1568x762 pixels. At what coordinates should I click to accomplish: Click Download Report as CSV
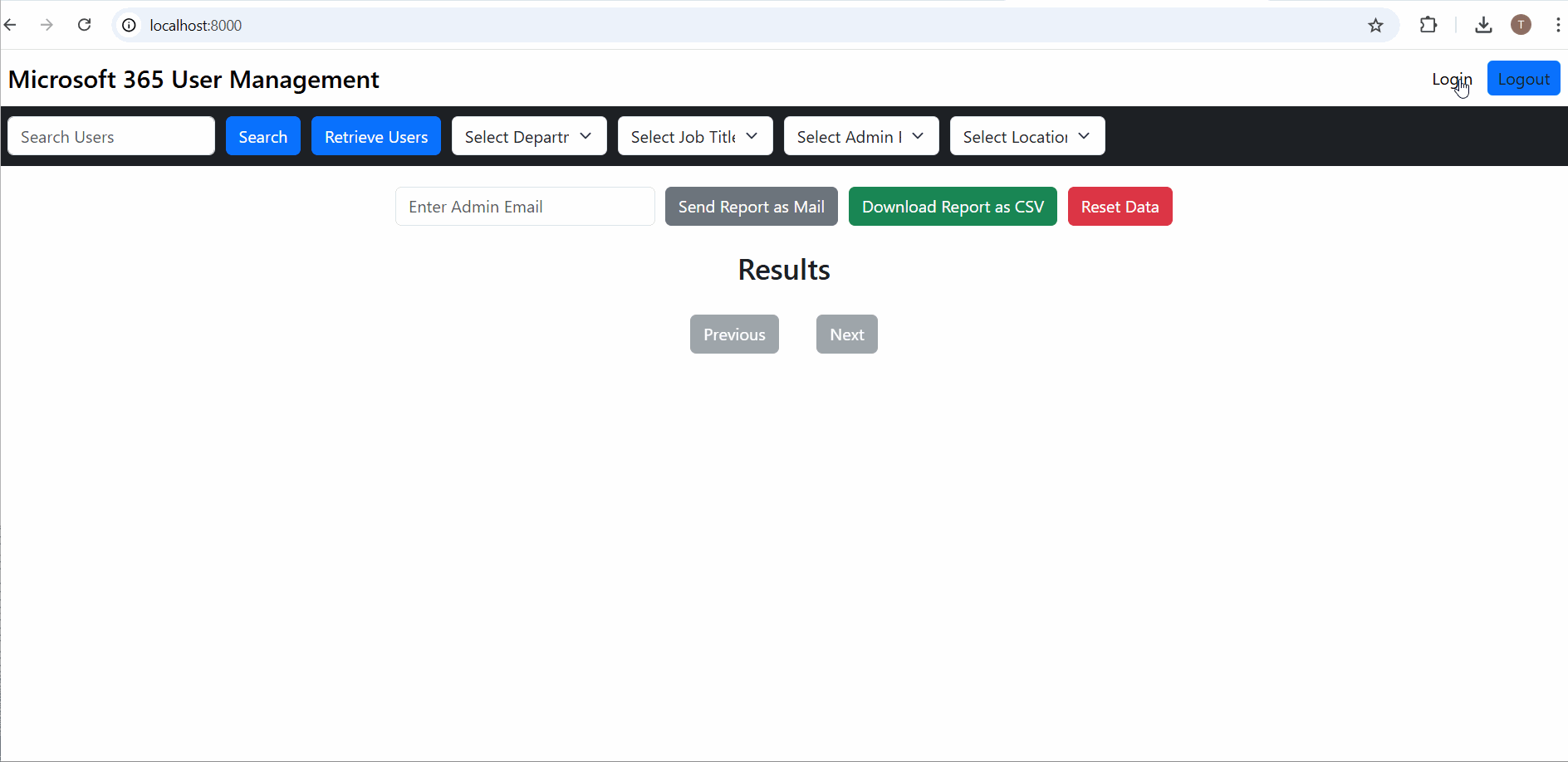click(x=953, y=206)
